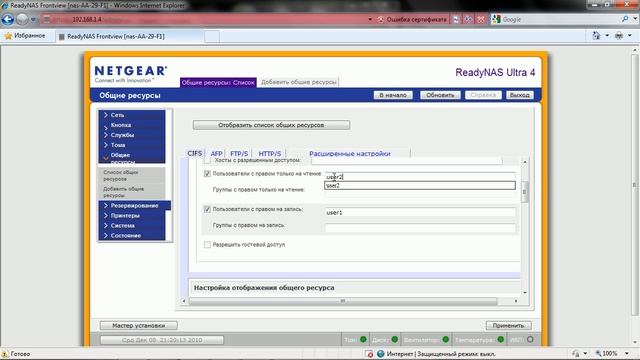Open a new browser tab
The width and height of the screenshot is (640, 360).
[x=212, y=37]
